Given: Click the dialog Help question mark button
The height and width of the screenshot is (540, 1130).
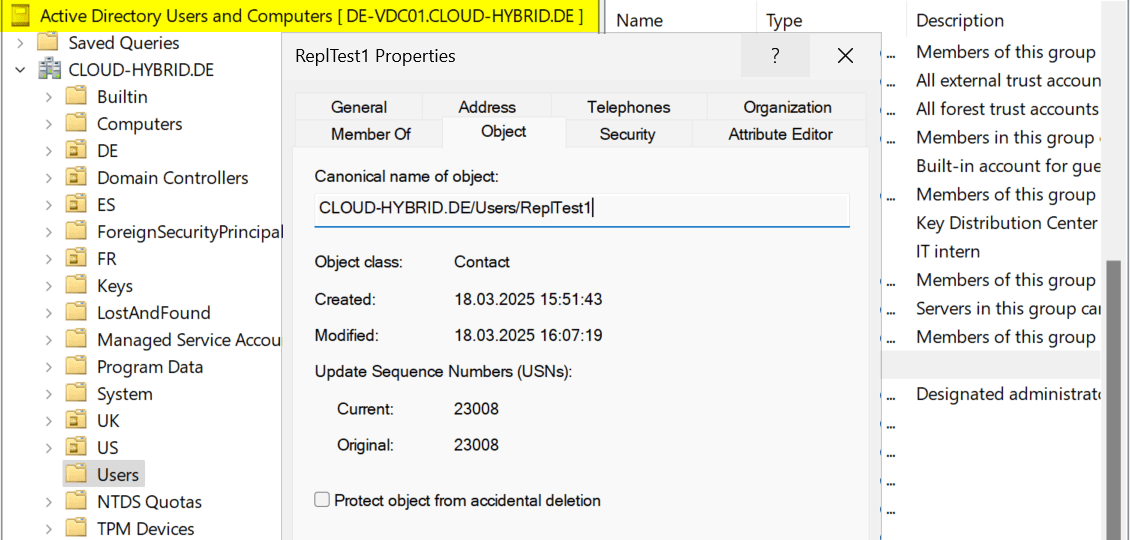Looking at the screenshot, I should click(775, 56).
